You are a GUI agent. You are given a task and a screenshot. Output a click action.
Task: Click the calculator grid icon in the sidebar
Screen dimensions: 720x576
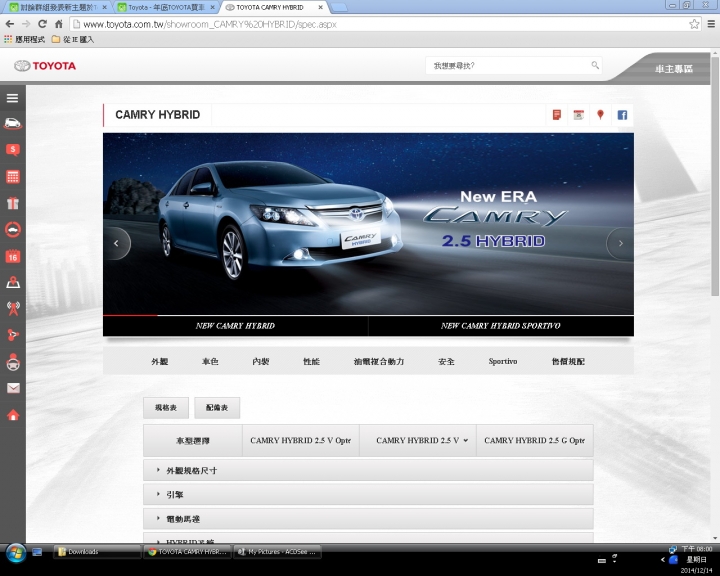12,177
